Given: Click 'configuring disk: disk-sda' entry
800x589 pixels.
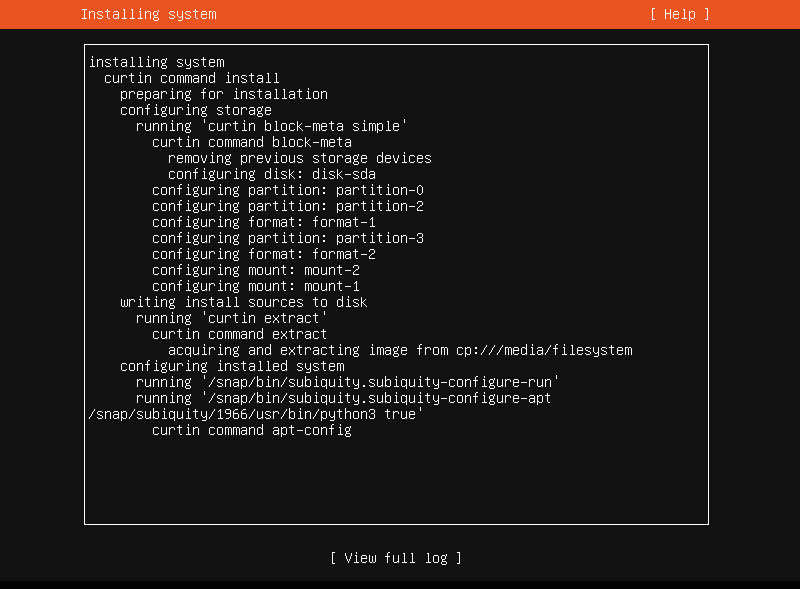Looking at the screenshot, I should [272, 174].
